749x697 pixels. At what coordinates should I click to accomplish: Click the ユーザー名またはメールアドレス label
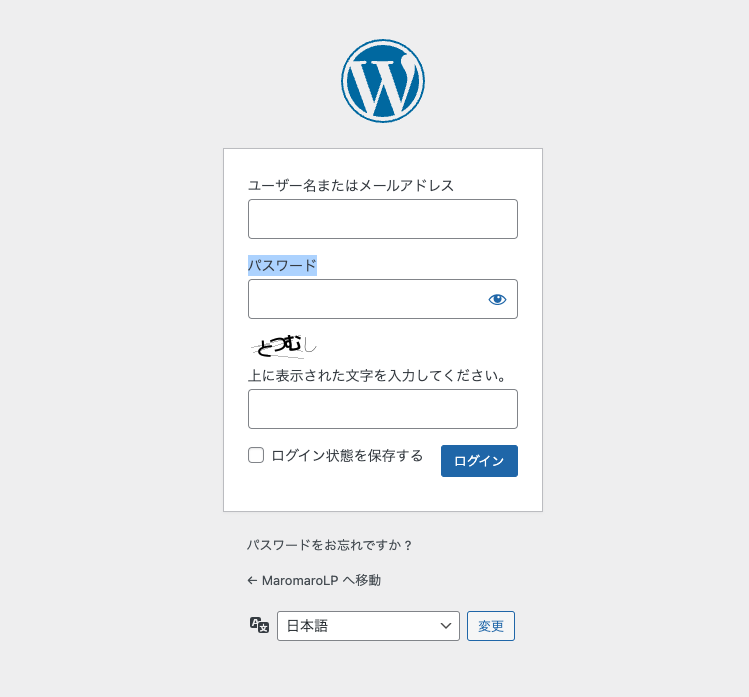click(350, 185)
